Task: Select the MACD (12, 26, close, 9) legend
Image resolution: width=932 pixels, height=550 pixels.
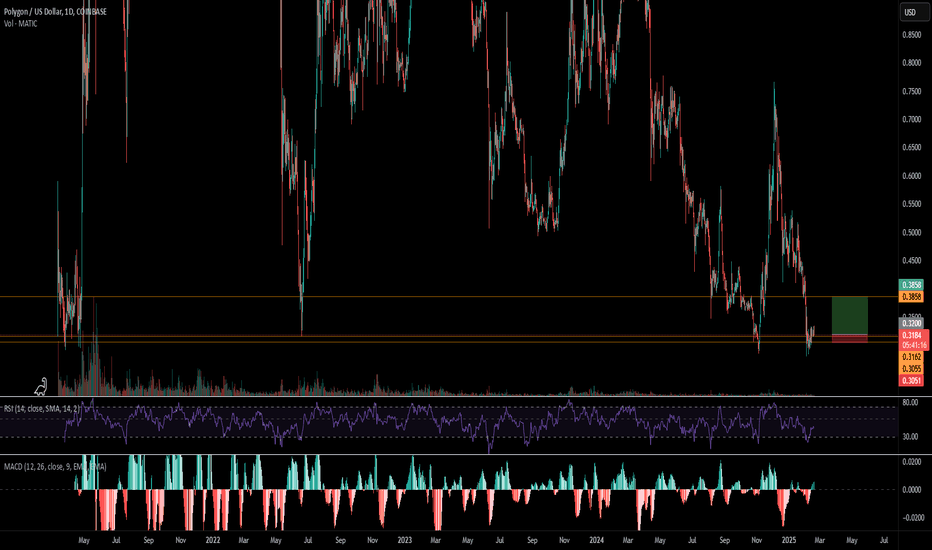Action: click(x=55, y=467)
